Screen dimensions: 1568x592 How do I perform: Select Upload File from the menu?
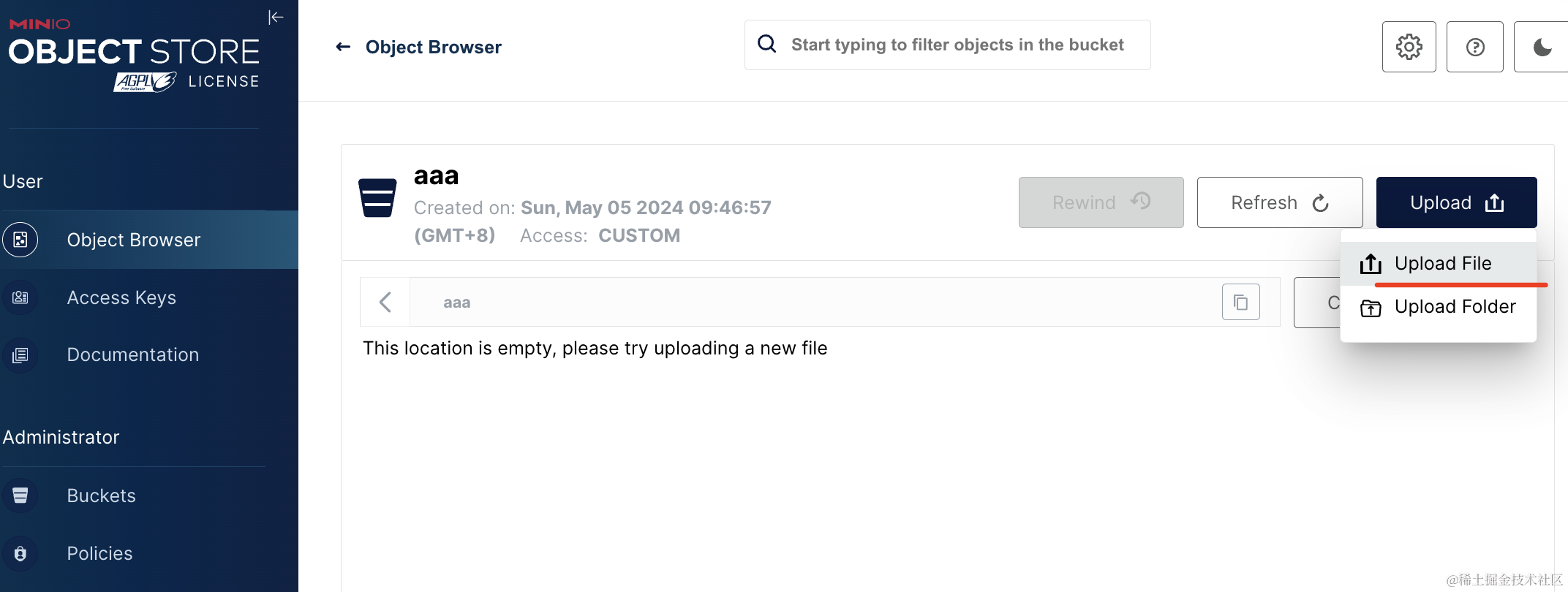click(1442, 264)
